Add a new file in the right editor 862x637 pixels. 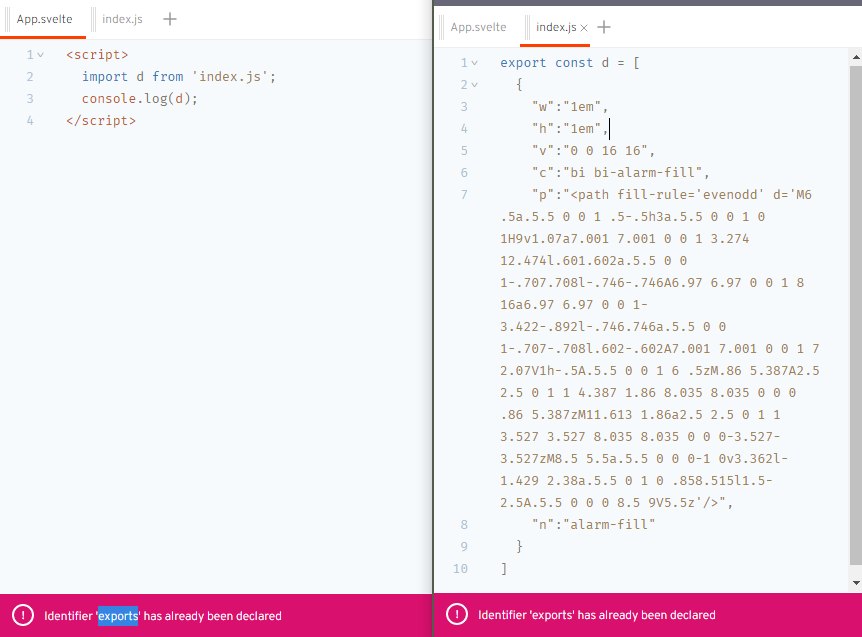click(604, 27)
